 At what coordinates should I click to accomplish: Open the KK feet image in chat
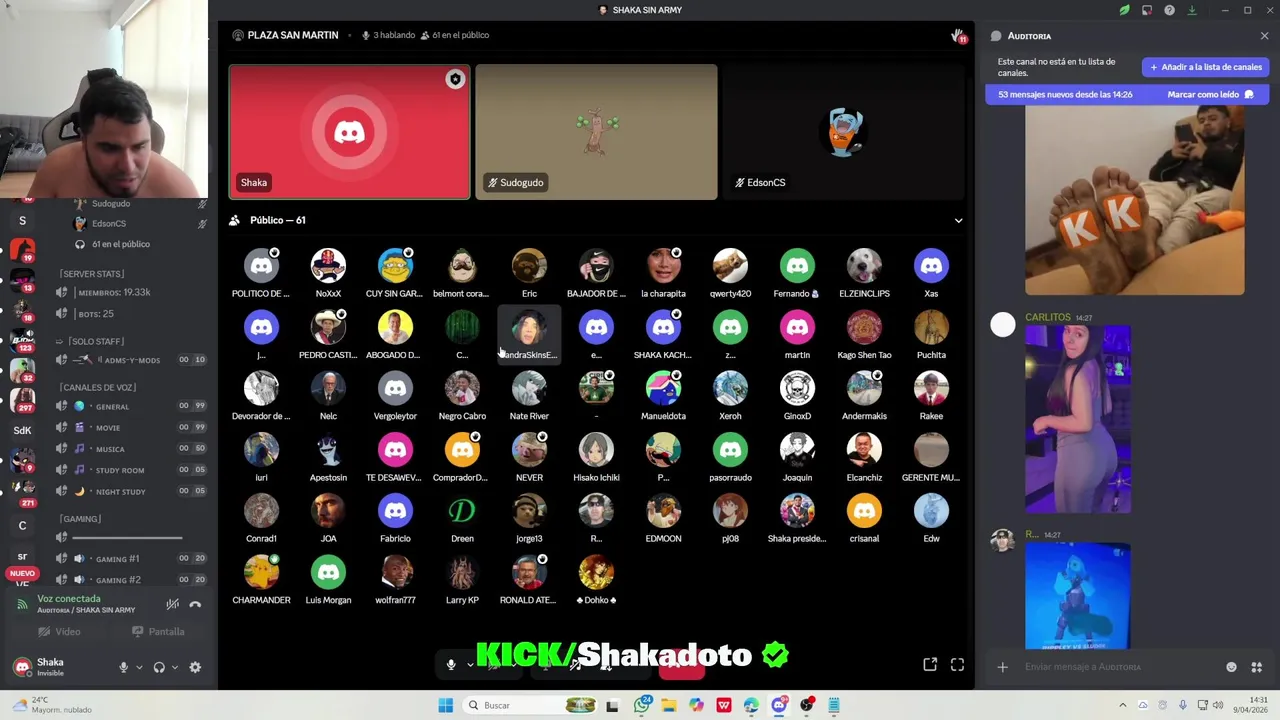pyautogui.click(x=1135, y=200)
